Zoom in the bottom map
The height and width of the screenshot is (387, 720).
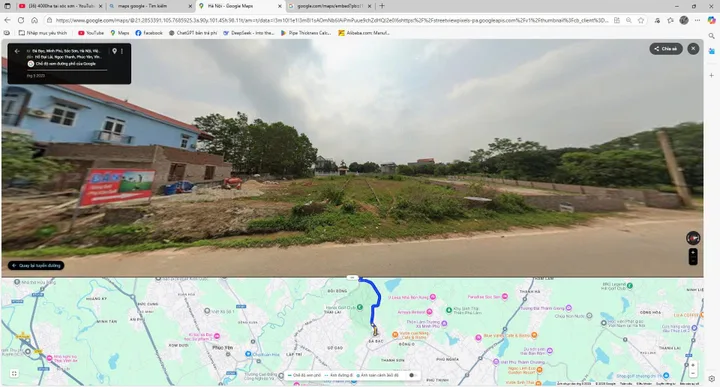coord(693,365)
